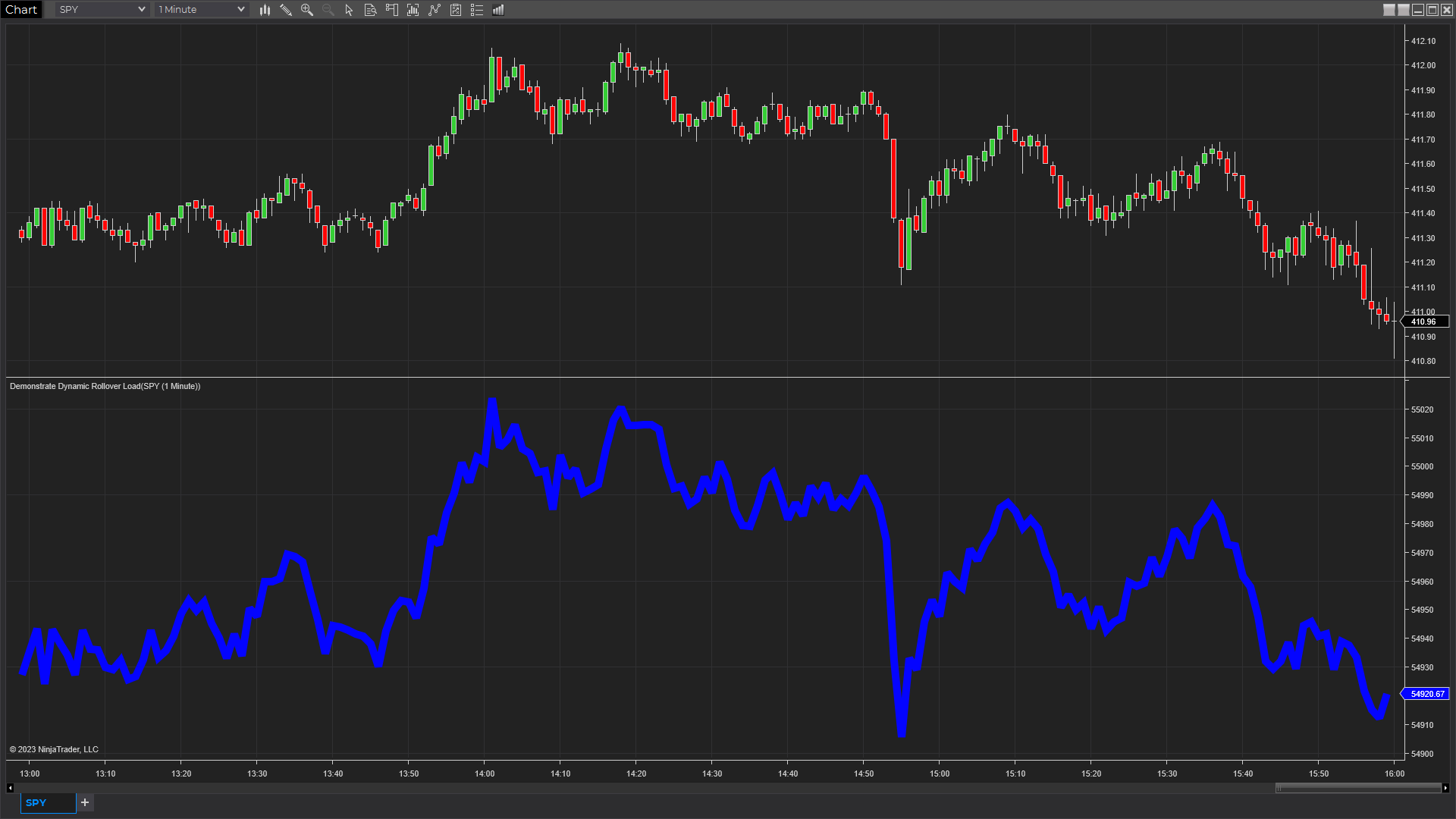This screenshot has width=1456, height=819.
Task: Select the cursor pointer tool
Action: [x=349, y=10]
